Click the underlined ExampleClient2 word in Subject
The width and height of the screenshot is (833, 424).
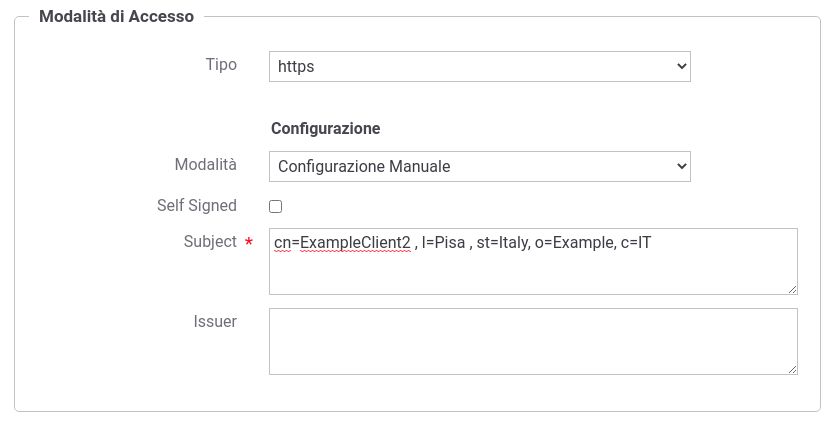coord(355,243)
